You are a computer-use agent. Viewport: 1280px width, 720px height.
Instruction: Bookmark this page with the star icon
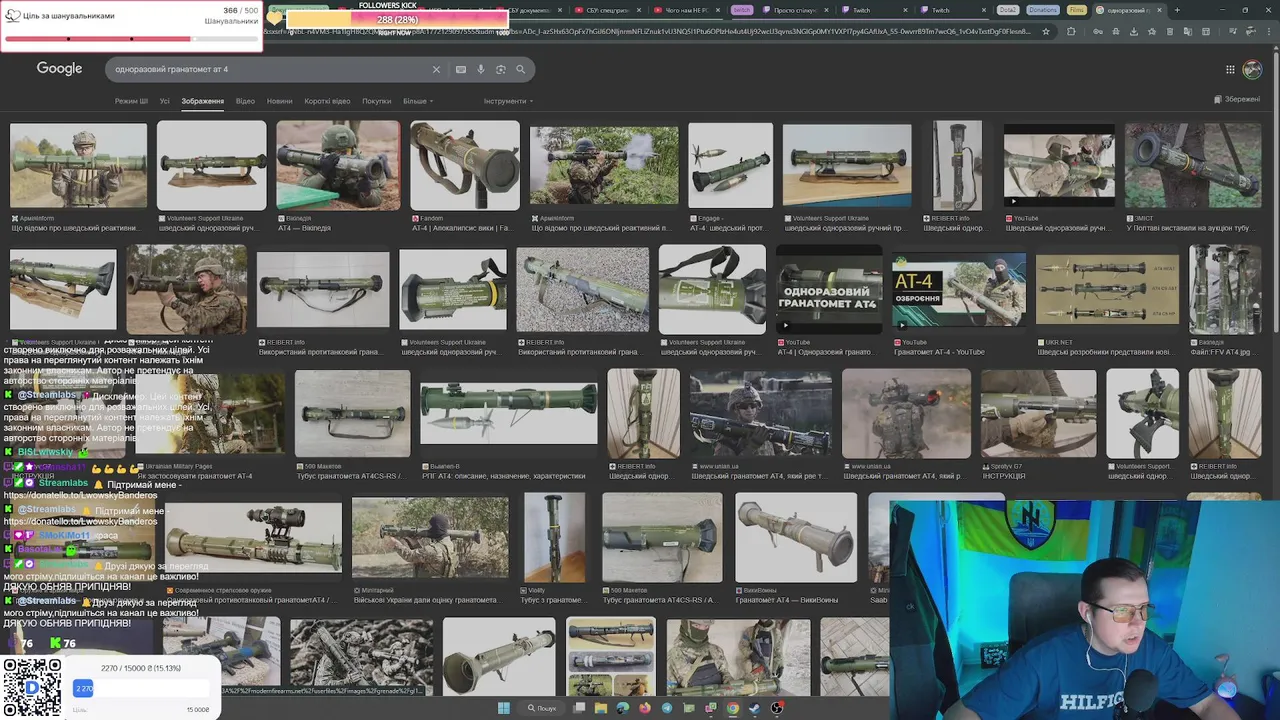tap(1046, 31)
